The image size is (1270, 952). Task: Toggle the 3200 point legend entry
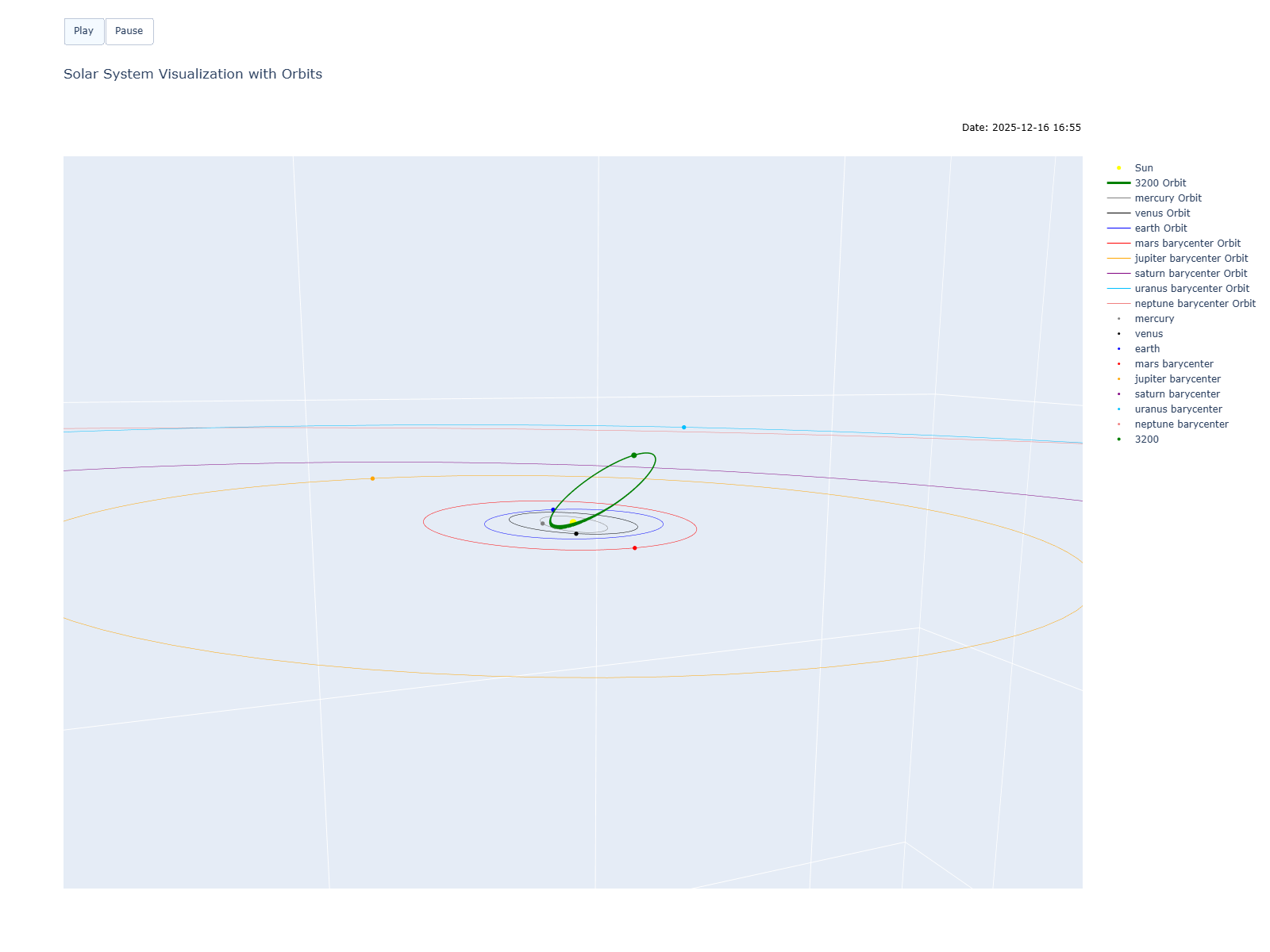click(x=1146, y=440)
